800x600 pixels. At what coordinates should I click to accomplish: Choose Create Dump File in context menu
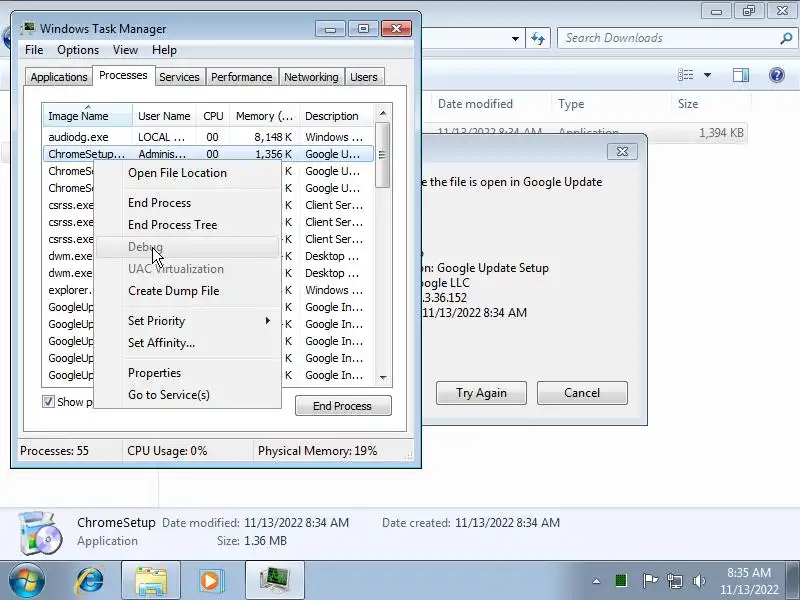[x=187, y=291]
